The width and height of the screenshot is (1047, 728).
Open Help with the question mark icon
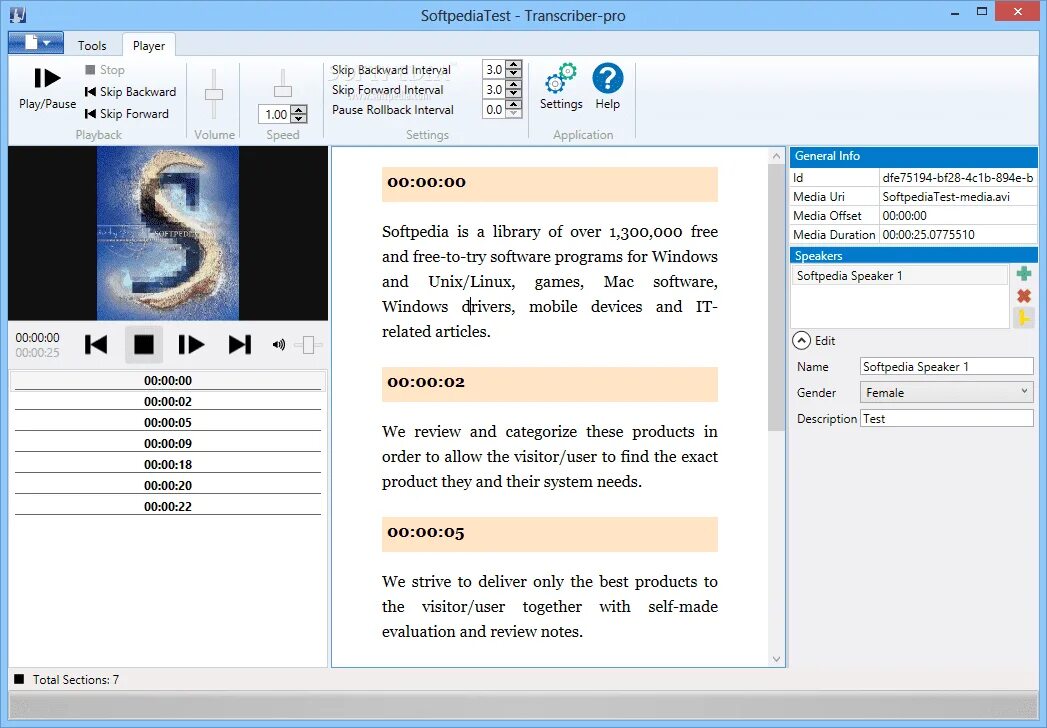point(608,78)
